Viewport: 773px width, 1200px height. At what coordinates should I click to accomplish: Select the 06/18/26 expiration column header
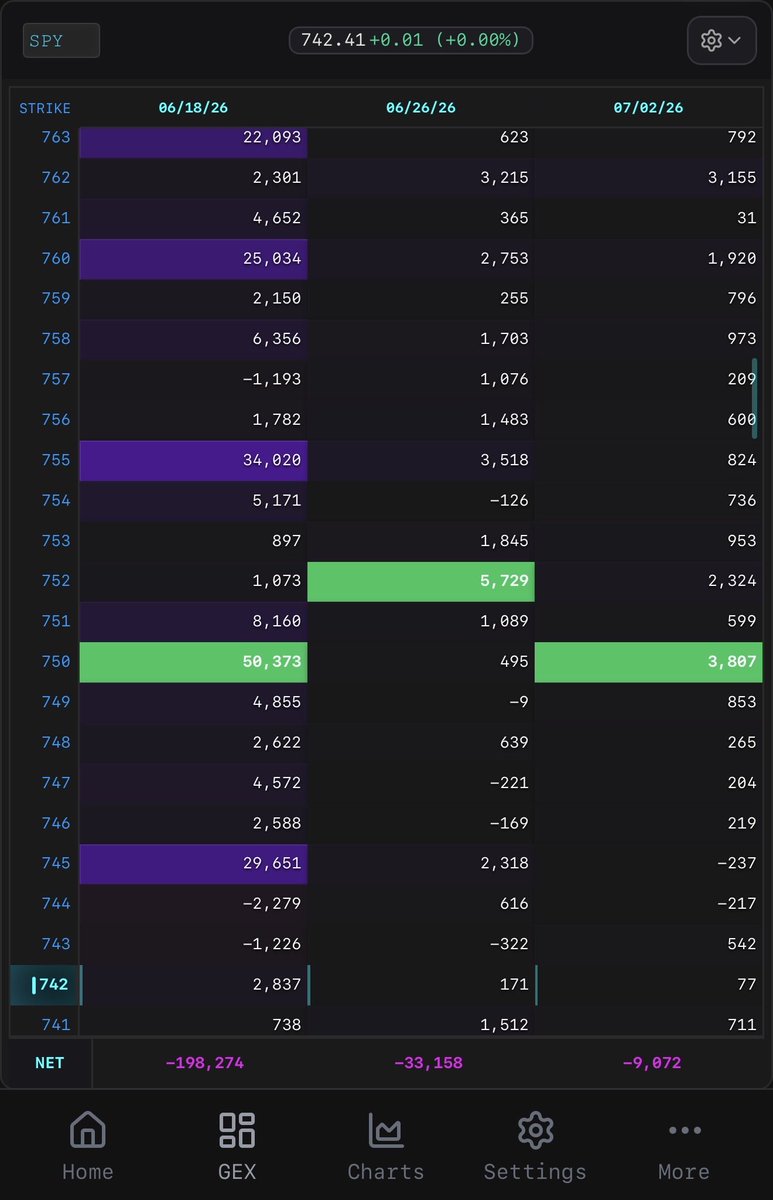click(x=193, y=108)
